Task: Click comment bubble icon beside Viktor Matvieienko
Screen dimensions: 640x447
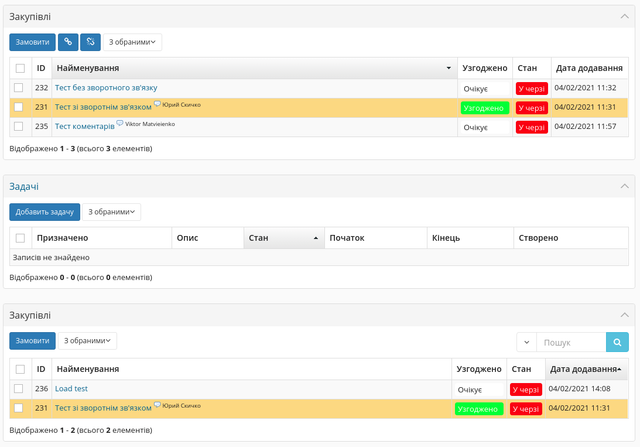Action: [x=120, y=123]
